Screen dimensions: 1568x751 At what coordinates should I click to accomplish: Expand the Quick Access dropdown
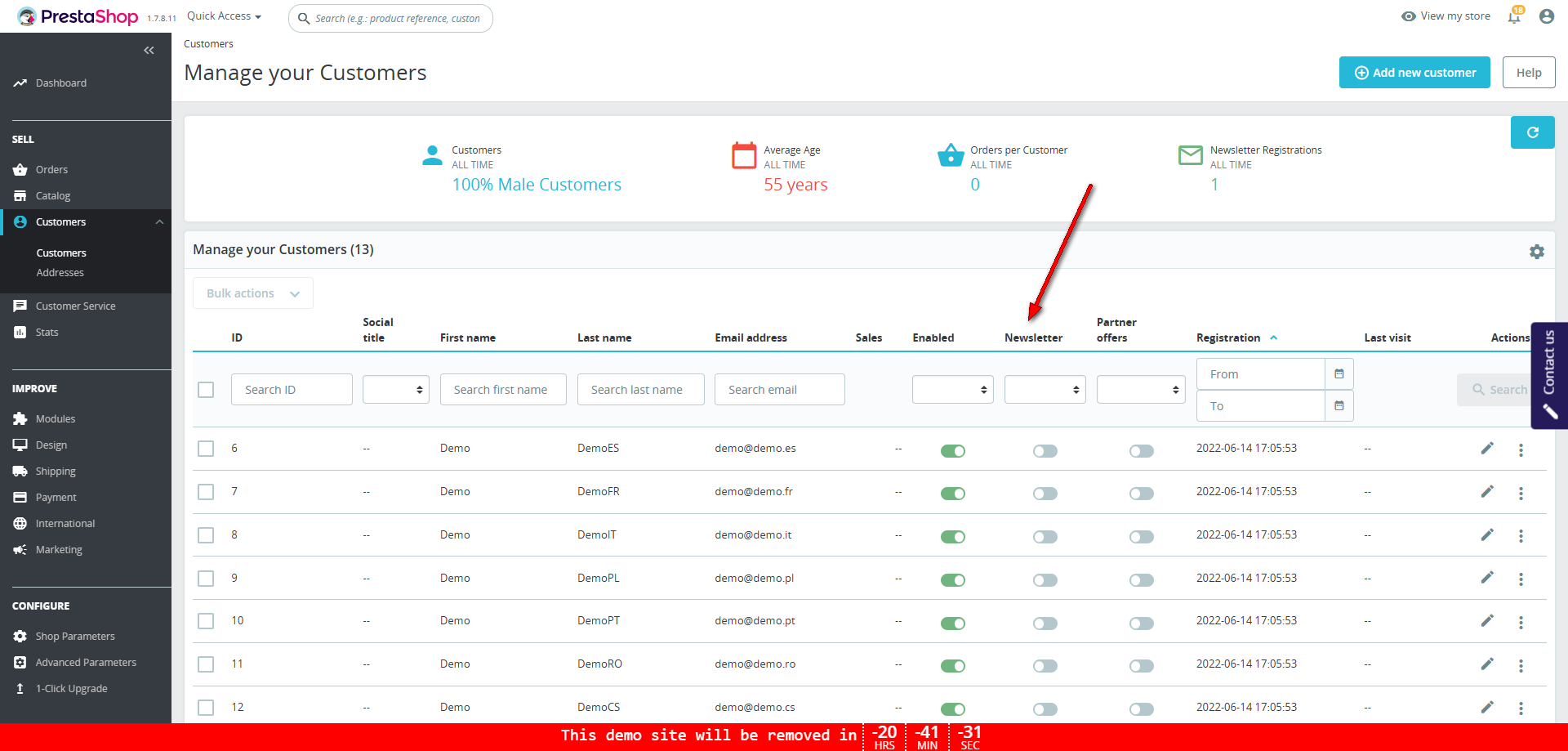[x=224, y=16]
